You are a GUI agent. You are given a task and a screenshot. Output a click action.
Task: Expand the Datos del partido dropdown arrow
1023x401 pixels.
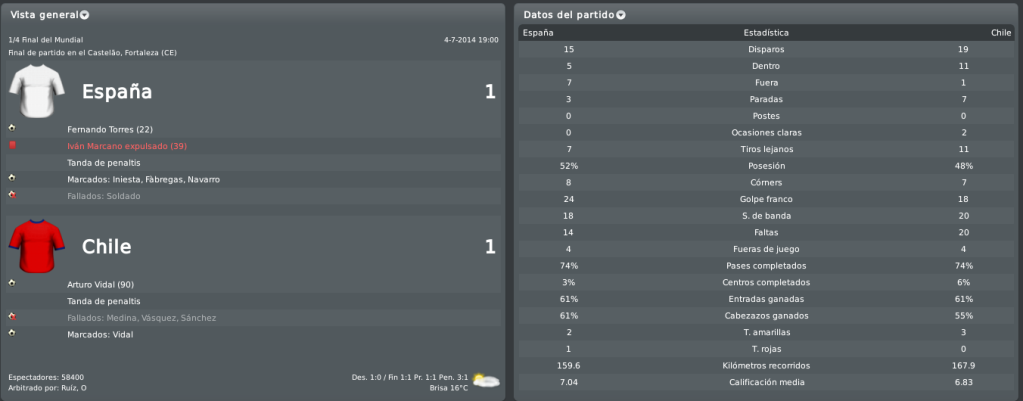(620, 14)
